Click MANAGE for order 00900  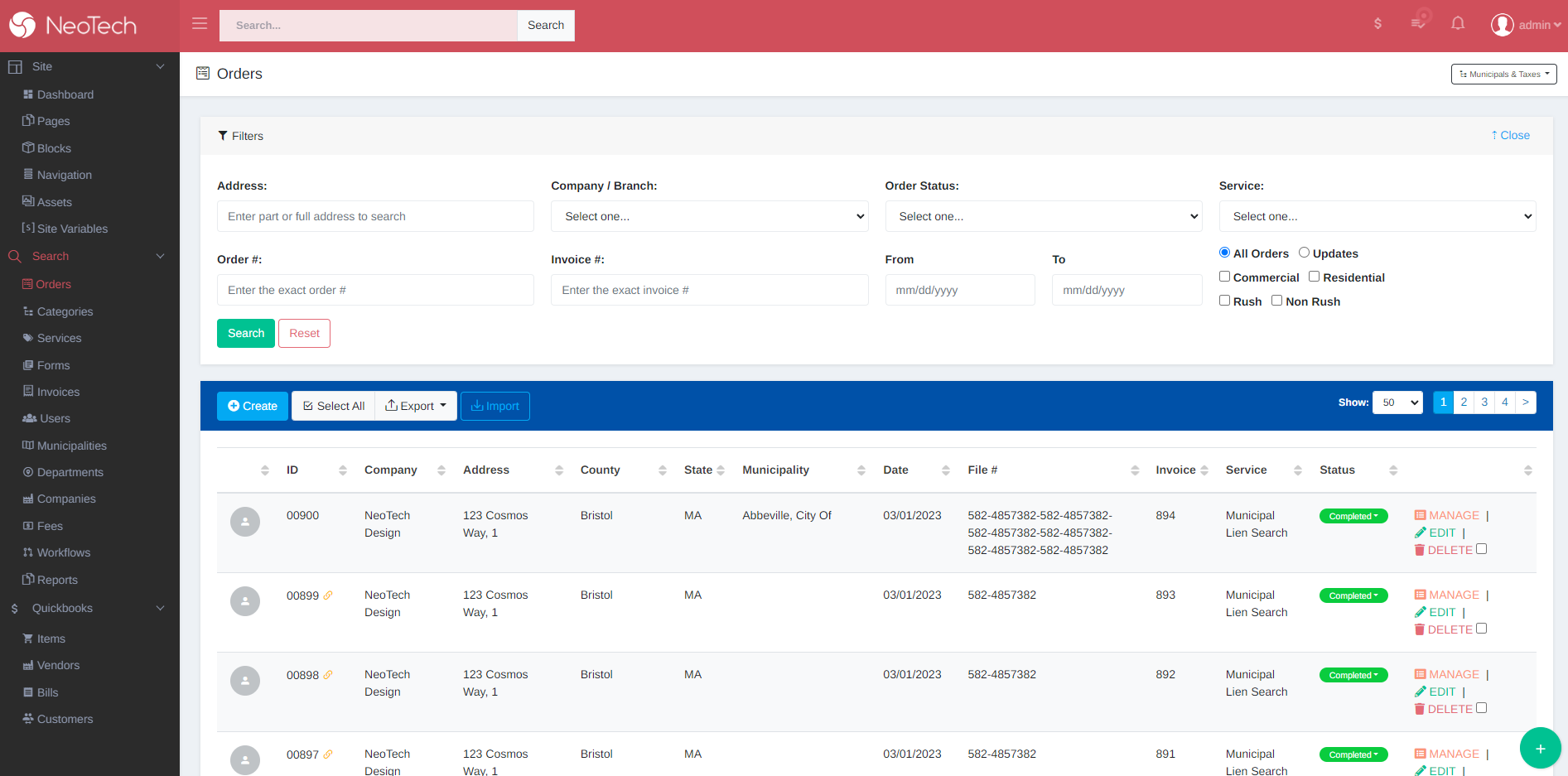1447,515
